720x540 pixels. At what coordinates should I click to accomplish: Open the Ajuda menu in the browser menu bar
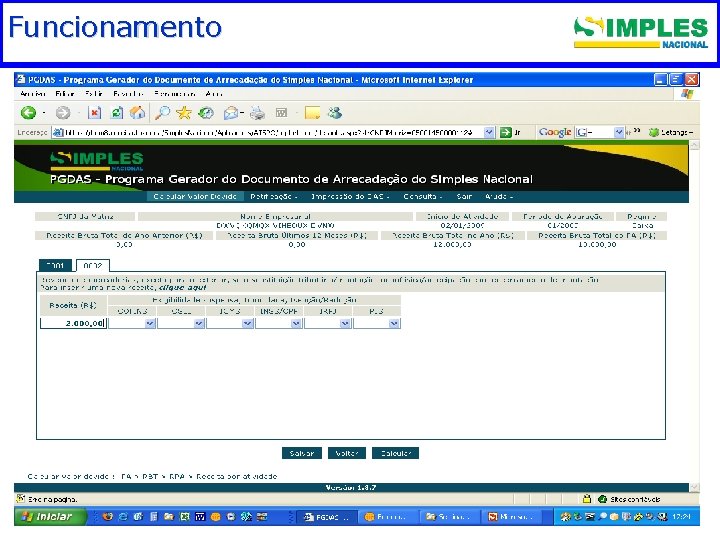(x=214, y=94)
